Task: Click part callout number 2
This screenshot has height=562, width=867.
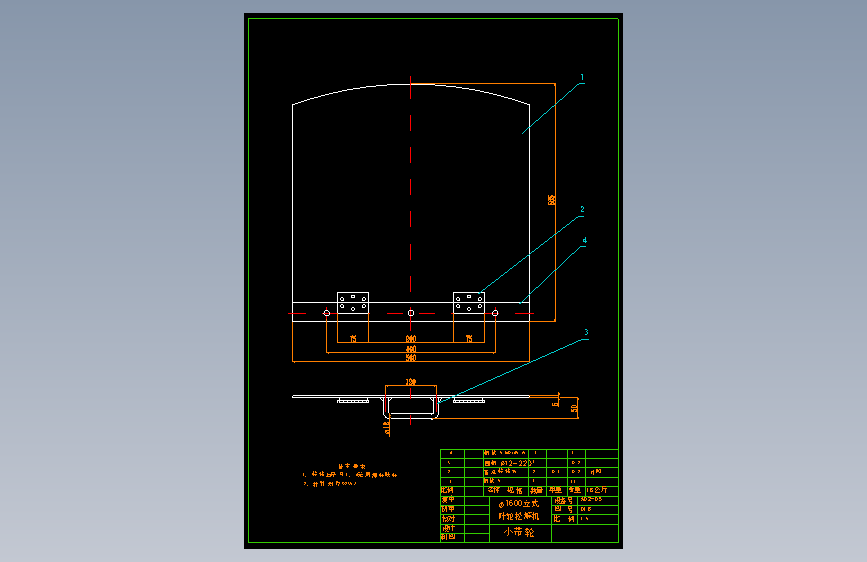Action: click(x=582, y=209)
